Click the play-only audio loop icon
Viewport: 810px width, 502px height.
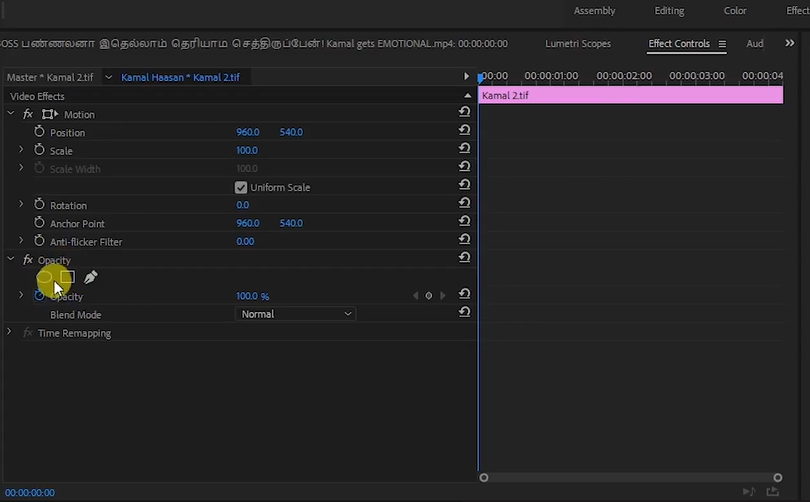click(x=749, y=491)
